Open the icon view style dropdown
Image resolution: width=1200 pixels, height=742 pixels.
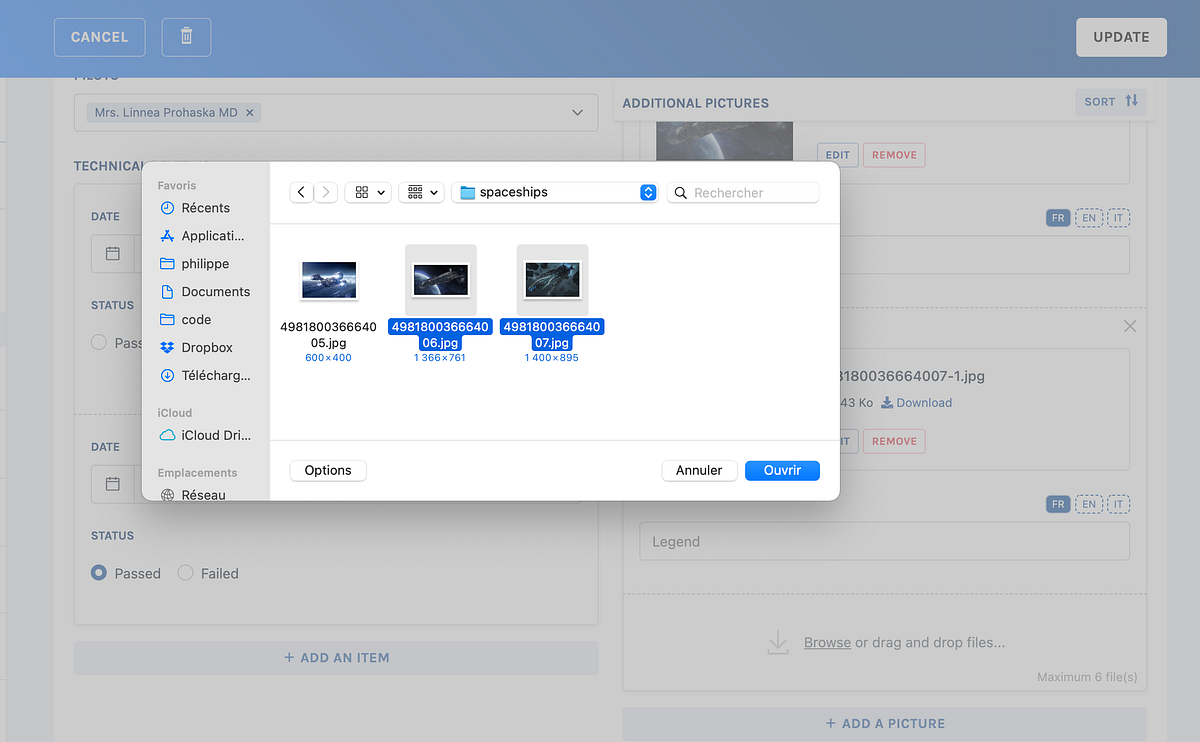(369, 191)
